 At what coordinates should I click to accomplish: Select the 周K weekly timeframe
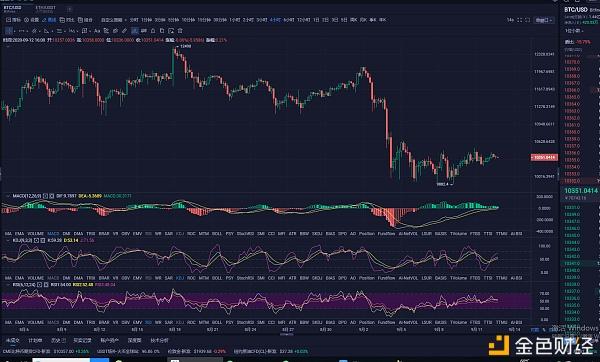[x=354, y=20]
